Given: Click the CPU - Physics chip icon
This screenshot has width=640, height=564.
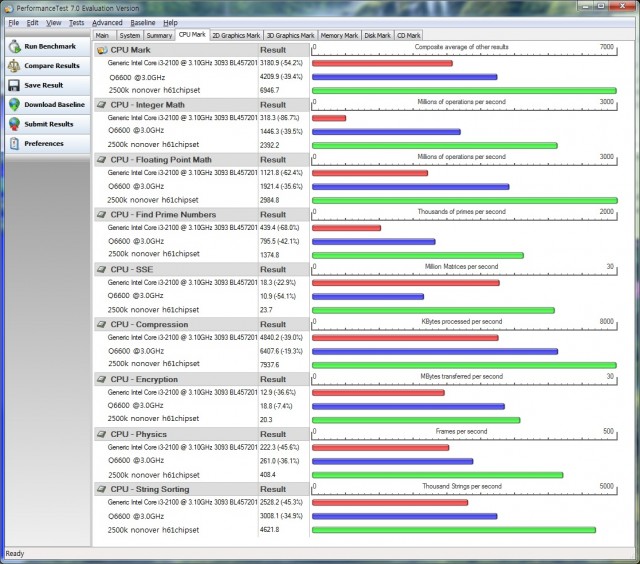Looking at the screenshot, I should [x=102, y=434].
